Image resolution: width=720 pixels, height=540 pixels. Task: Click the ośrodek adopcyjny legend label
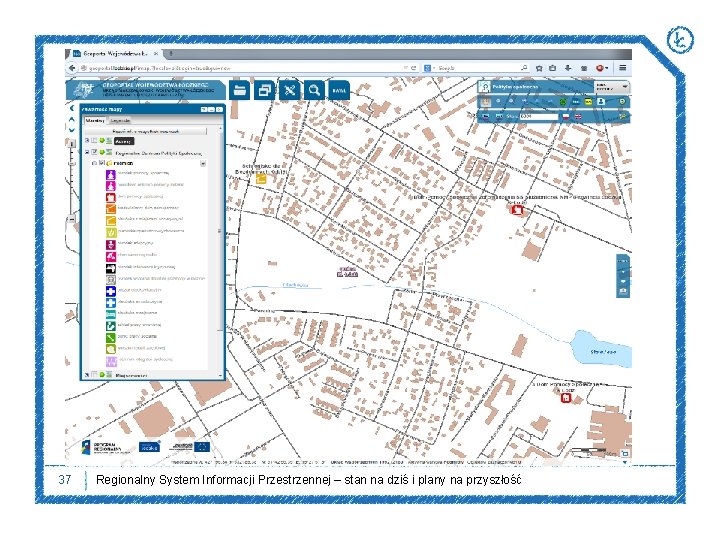135,242
